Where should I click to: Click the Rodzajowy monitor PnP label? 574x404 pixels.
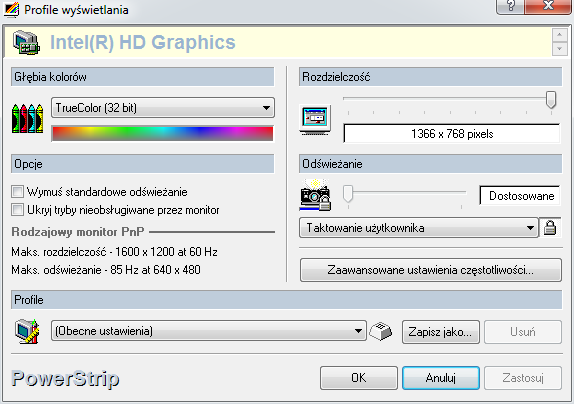[78, 232]
